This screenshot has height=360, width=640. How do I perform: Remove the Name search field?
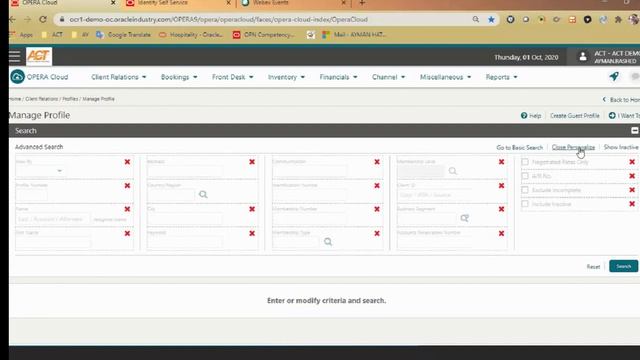127,209
